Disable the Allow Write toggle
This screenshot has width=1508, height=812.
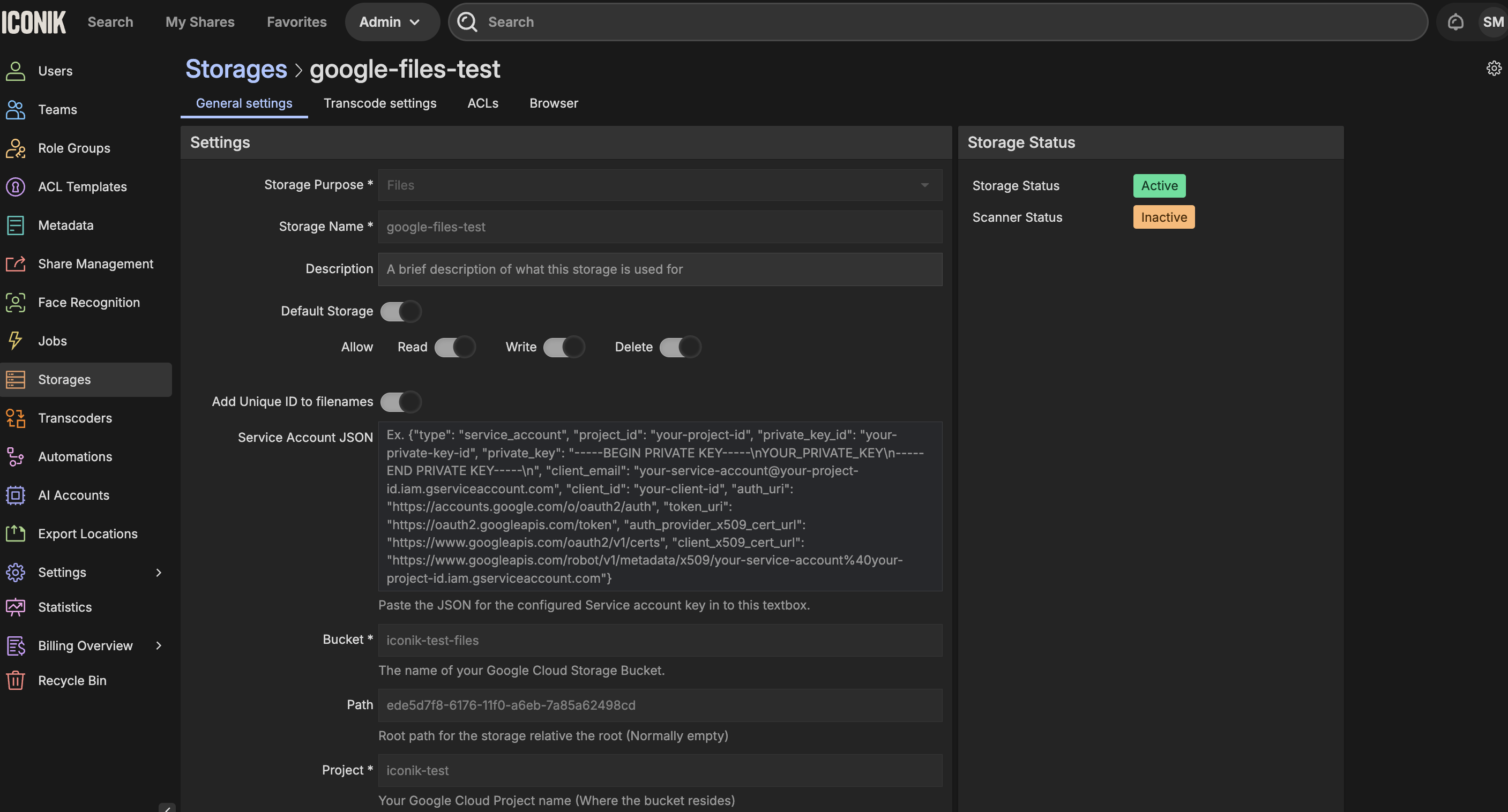tap(564, 347)
